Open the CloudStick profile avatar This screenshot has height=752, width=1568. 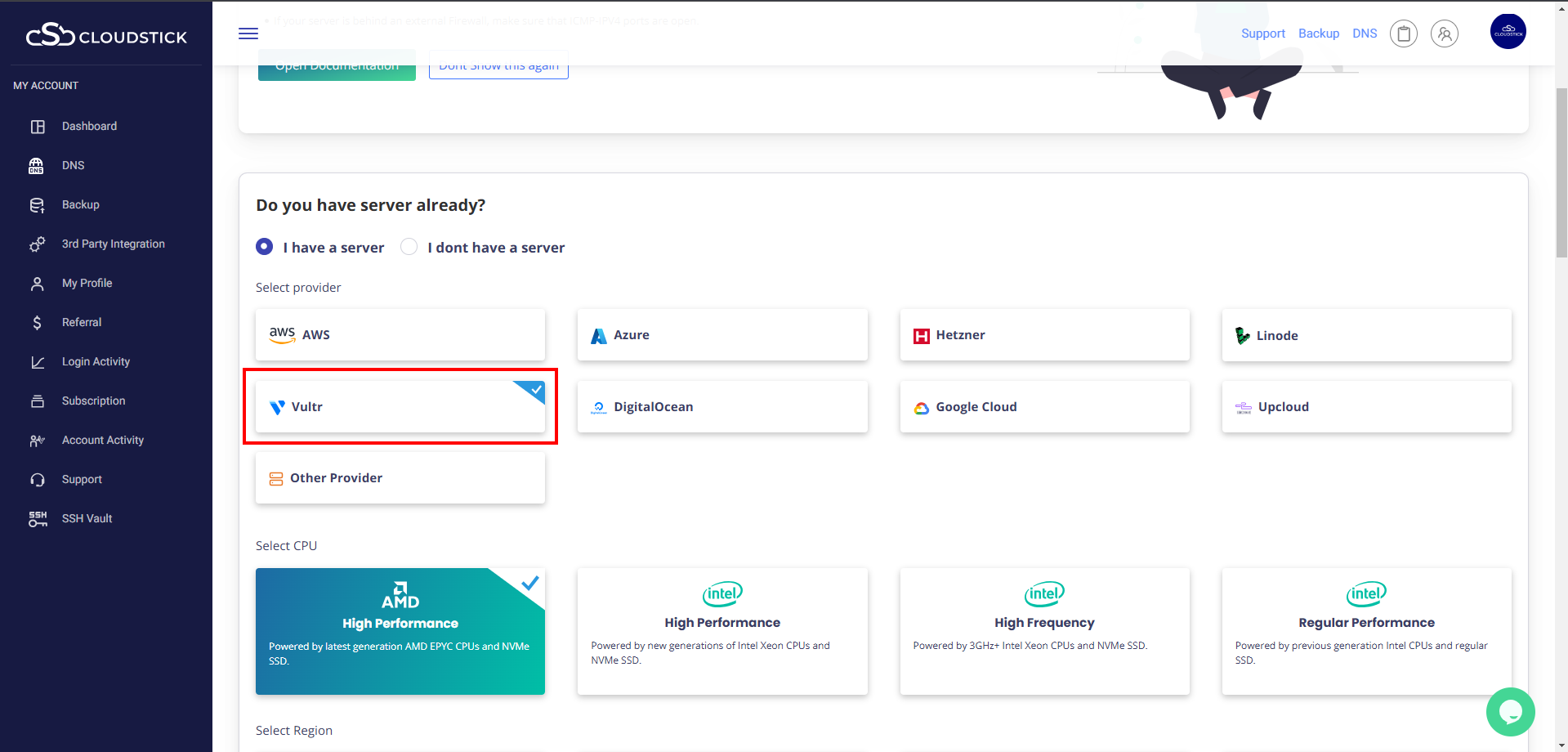tap(1508, 32)
